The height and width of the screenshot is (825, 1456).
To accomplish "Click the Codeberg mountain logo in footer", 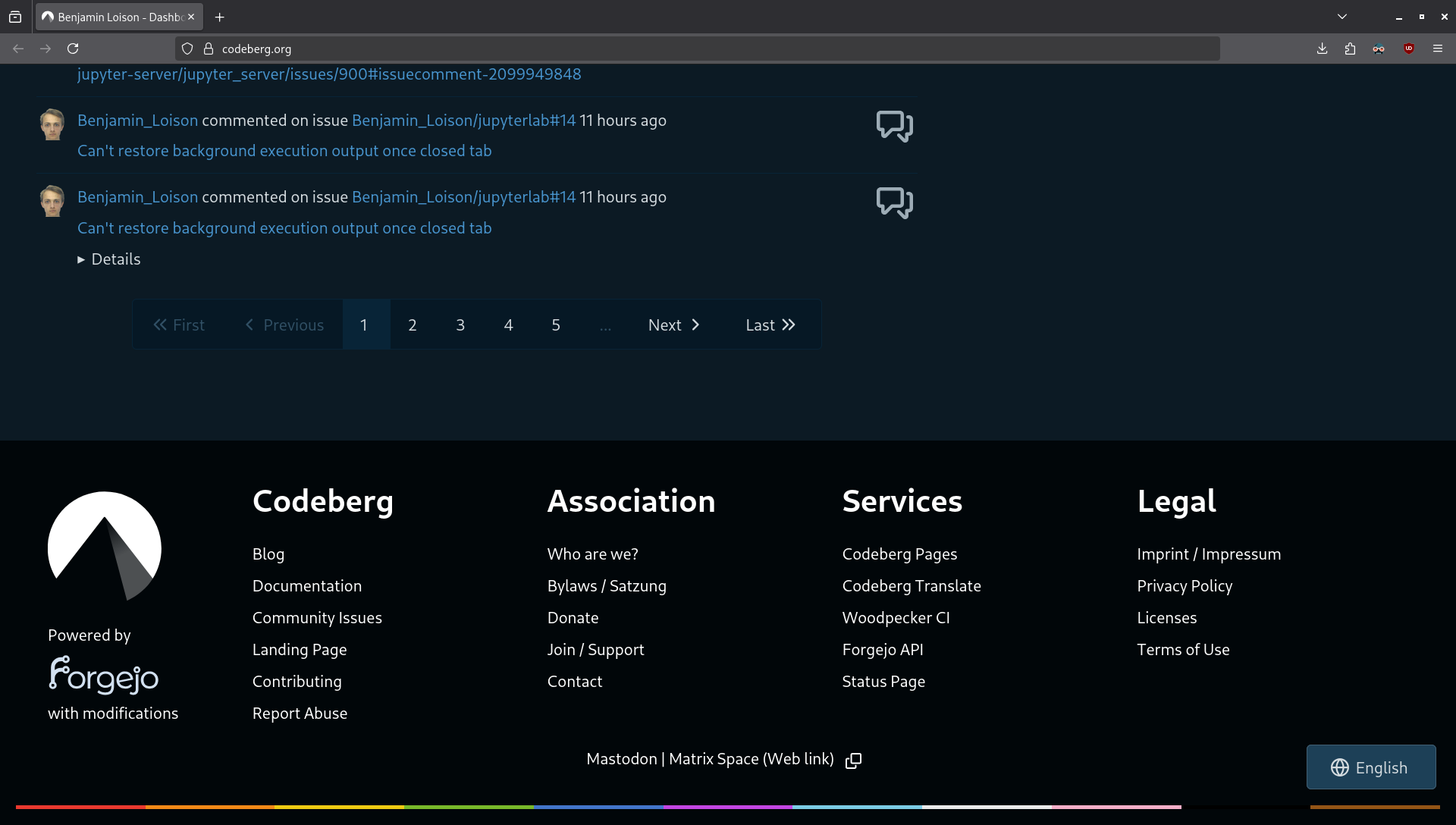I will (x=105, y=546).
